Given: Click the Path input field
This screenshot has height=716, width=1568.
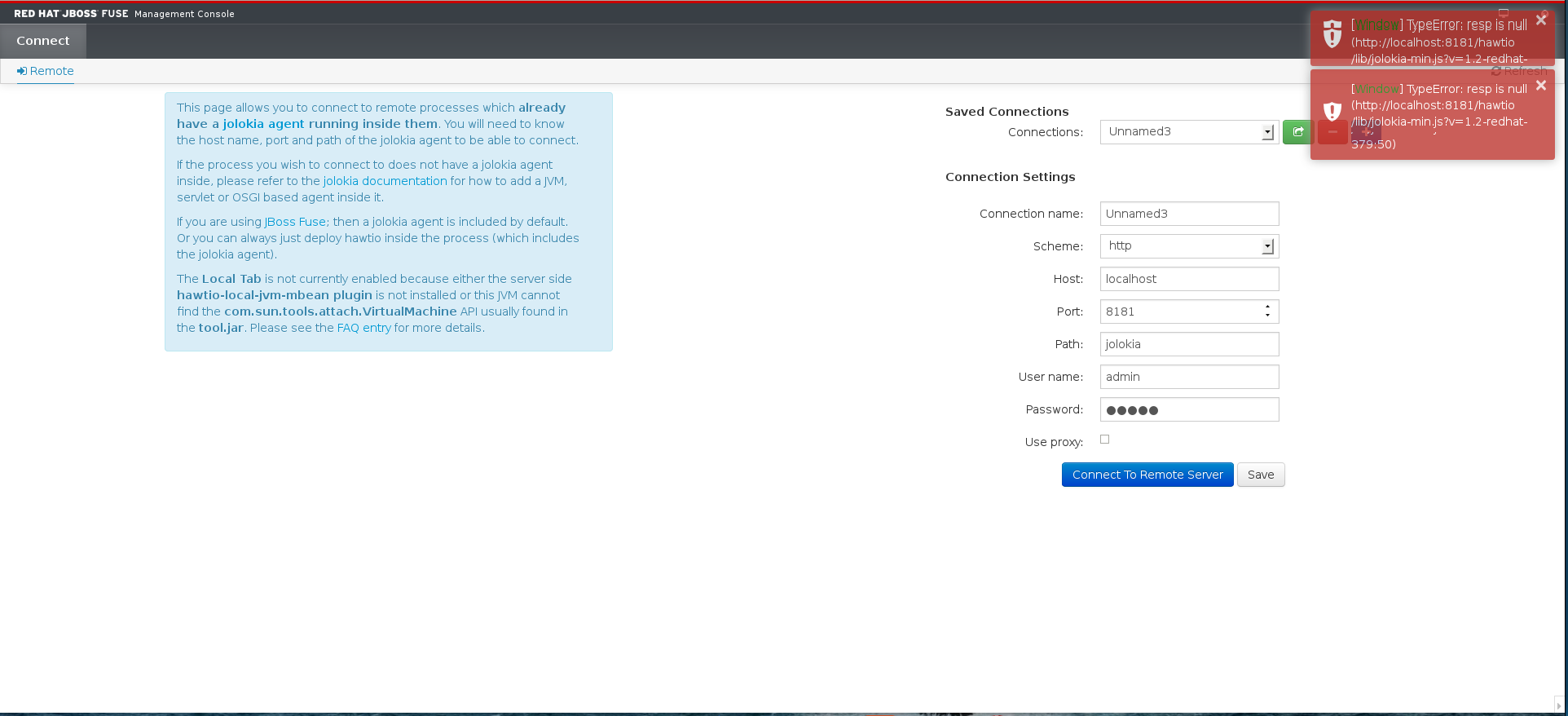Looking at the screenshot, I should [x=1189, y=344].
